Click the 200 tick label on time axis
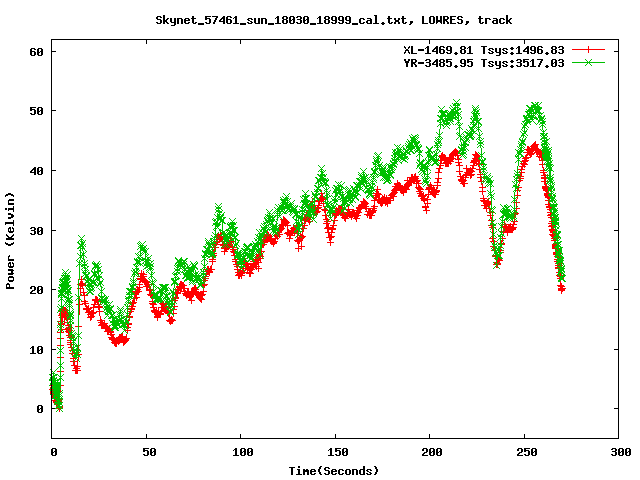This screenshot has height=480, width=640. point(429,452)
